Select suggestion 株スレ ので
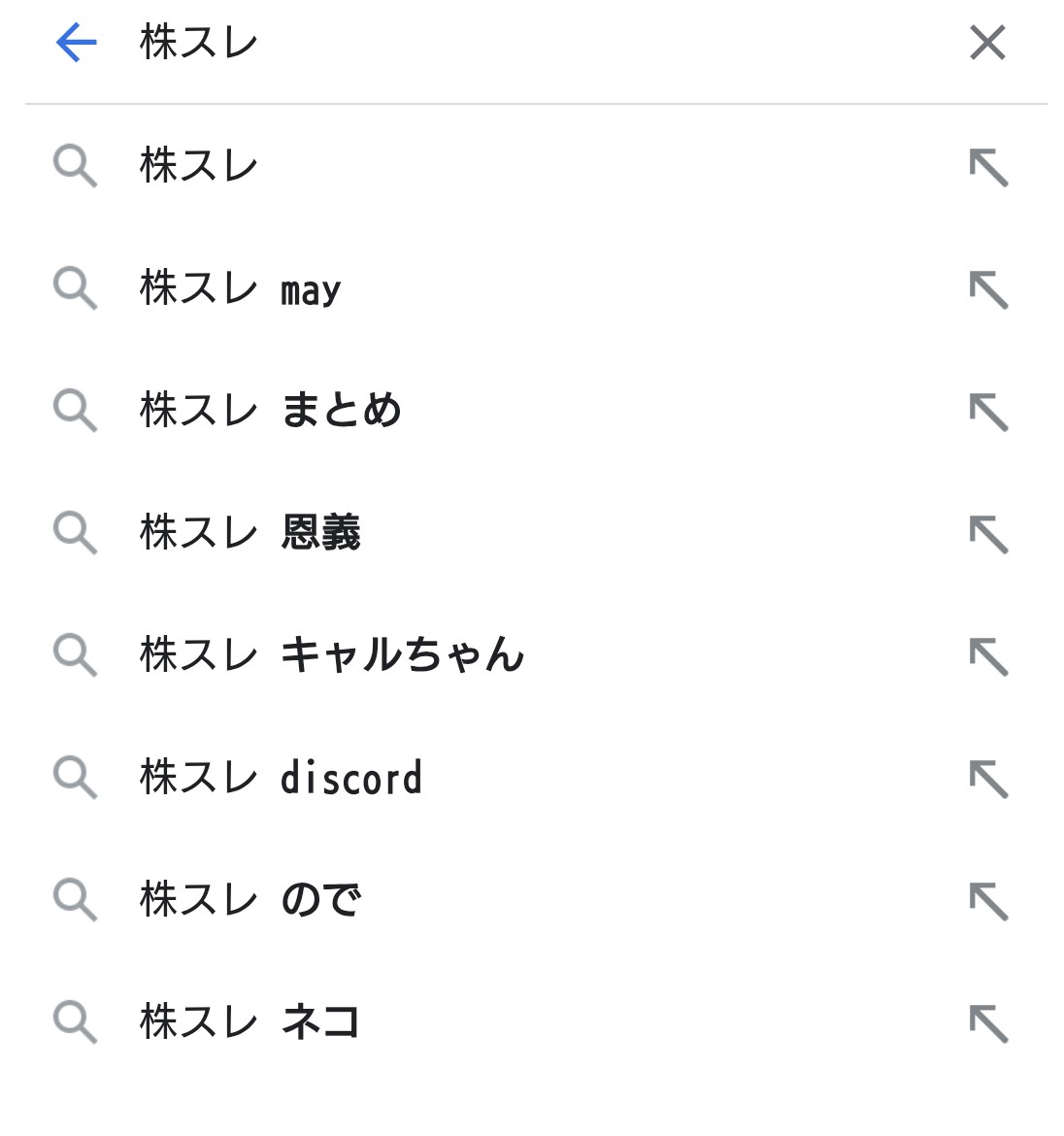The height and width of the screenshot is (1136, 1064). tap(250, 900)
